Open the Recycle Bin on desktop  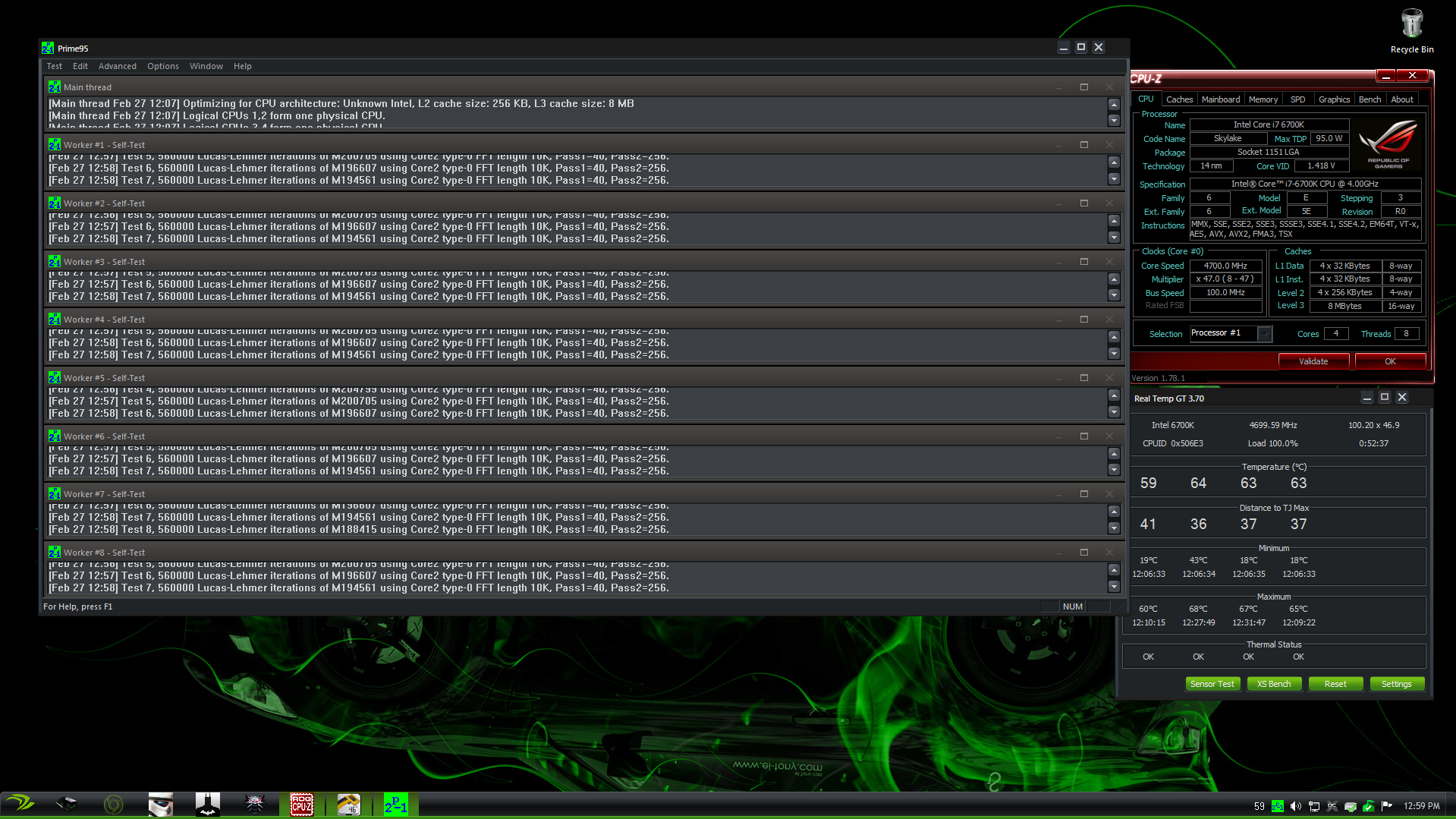[1411, 31]
